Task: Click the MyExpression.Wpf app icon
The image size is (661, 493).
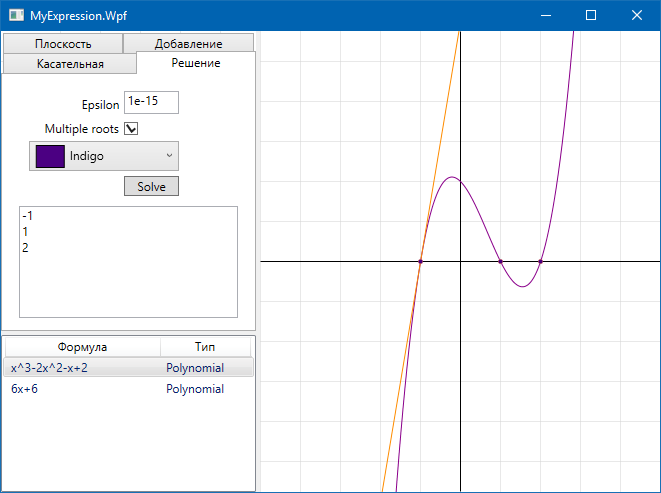Action: pyautogui.click(x=16, y=16)
